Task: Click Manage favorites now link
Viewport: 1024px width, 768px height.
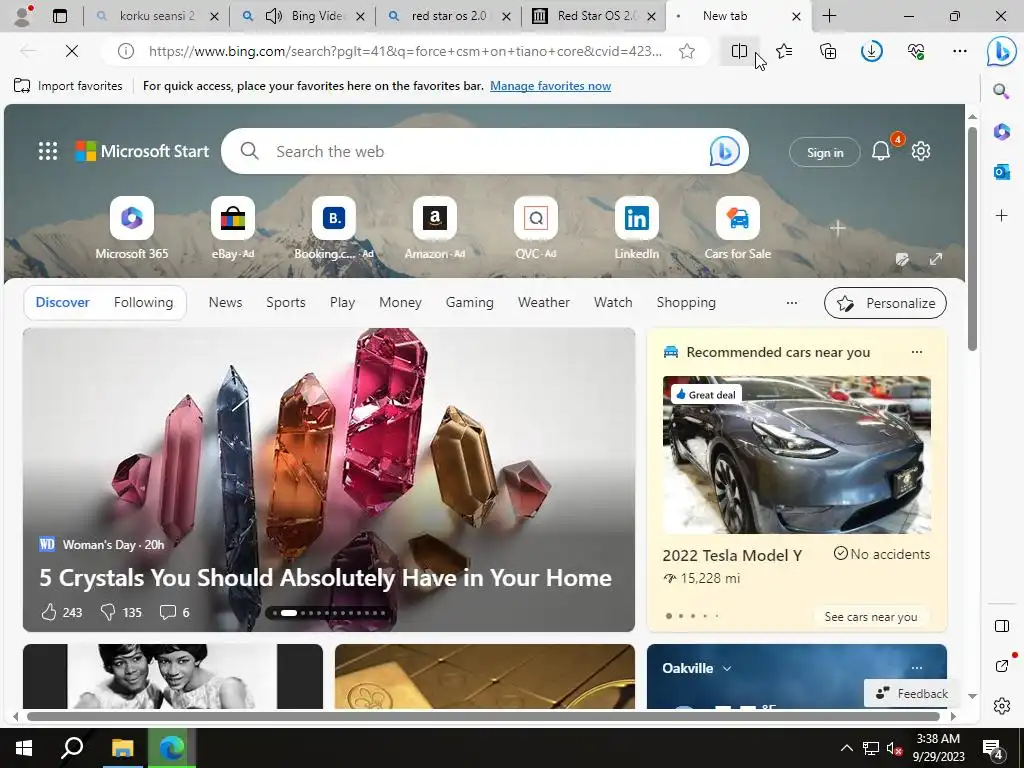Action: 551,86
